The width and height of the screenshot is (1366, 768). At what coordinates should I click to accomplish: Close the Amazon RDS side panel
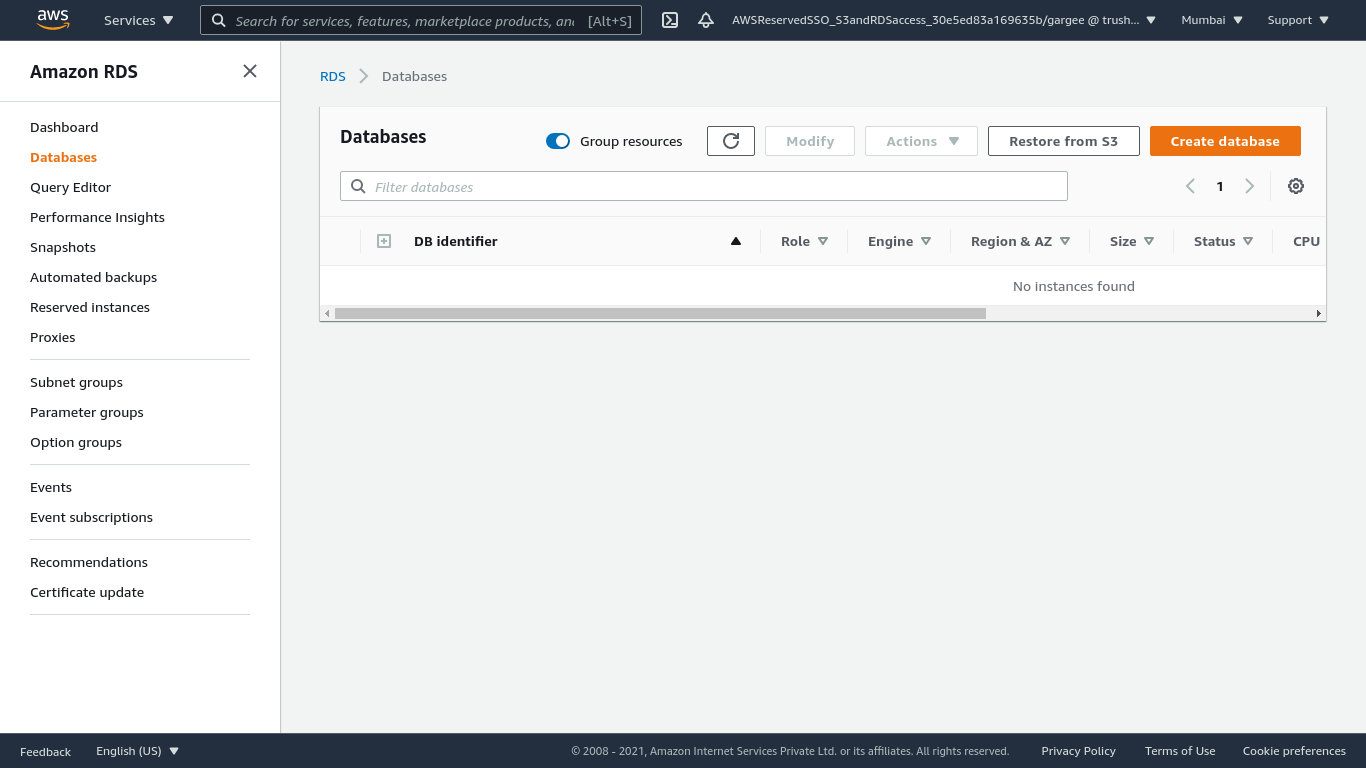coord(250,71)
